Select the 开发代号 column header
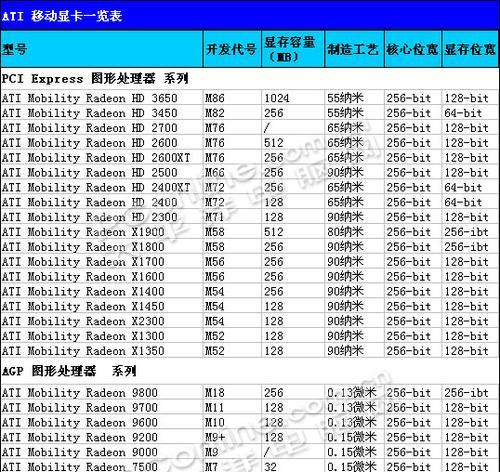This screenshot has width=500, height=472. 232,49
